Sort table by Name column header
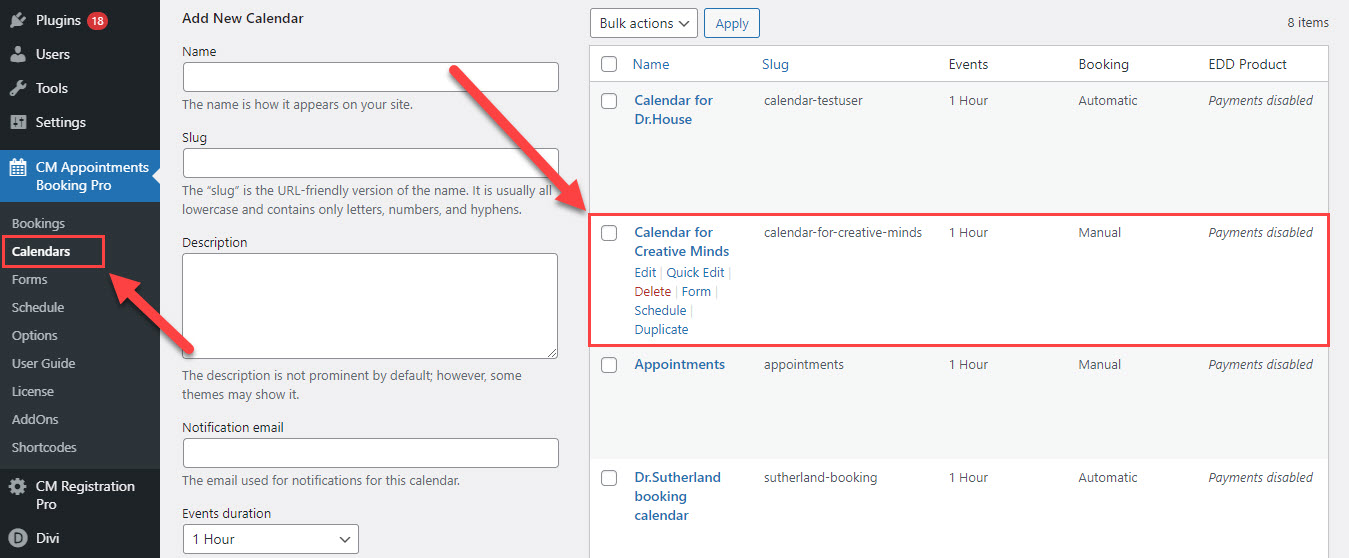This screenshot has height=558, width=1349. pyautogui.click(x=651, y=64)
